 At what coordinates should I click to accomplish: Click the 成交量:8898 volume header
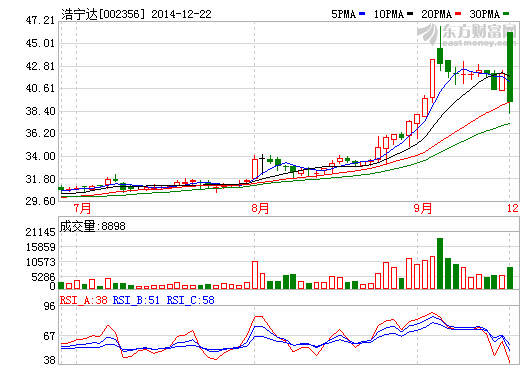[92, 226]
